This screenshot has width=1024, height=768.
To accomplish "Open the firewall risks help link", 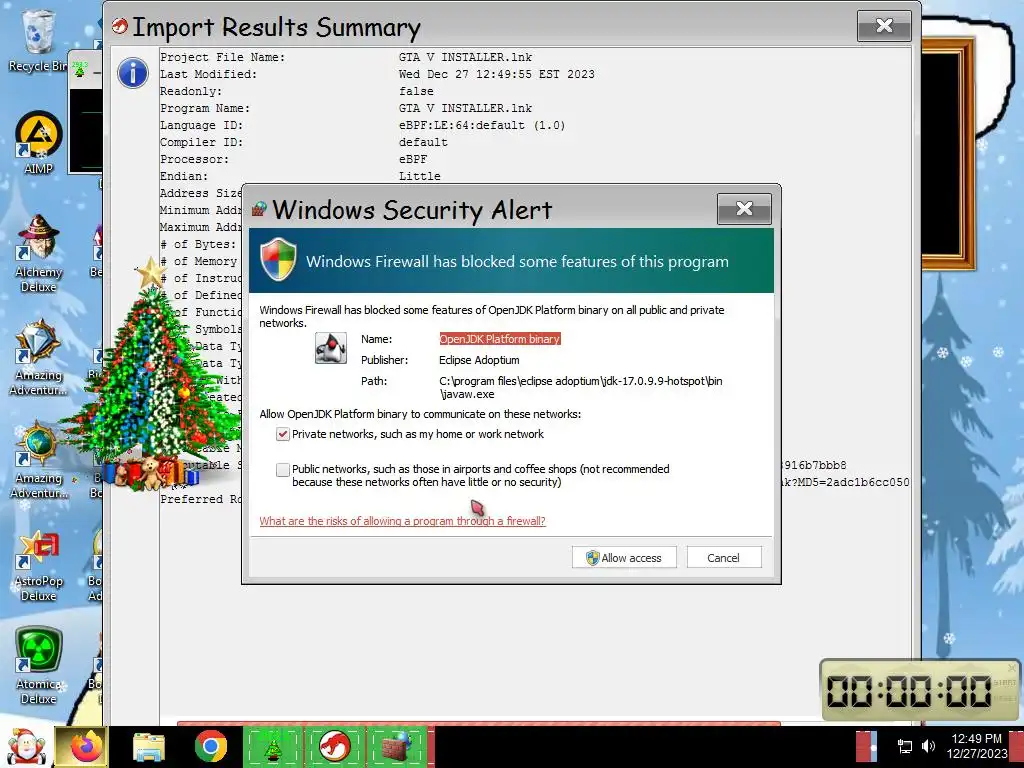I will 402,521.
